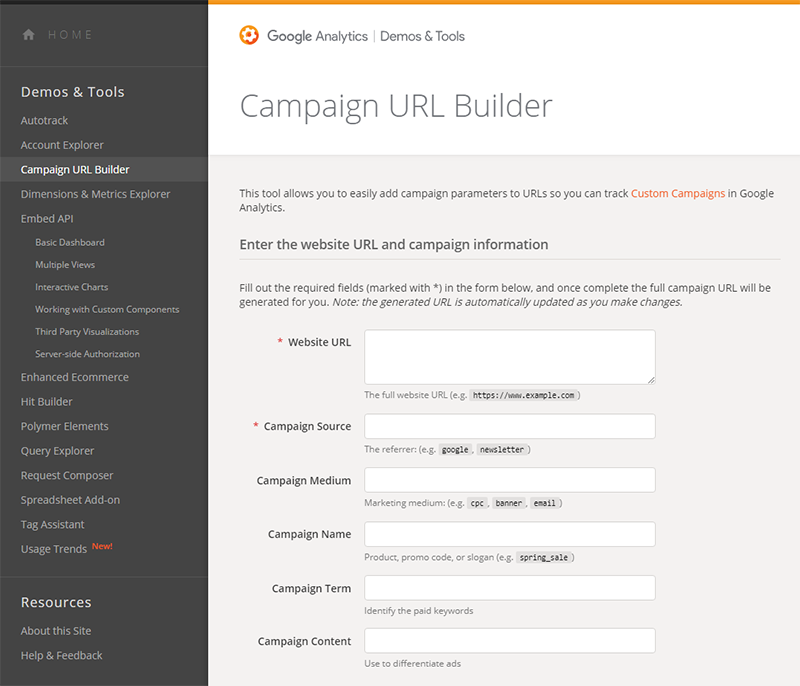Focus the Campaign Name field

[510, 534]
